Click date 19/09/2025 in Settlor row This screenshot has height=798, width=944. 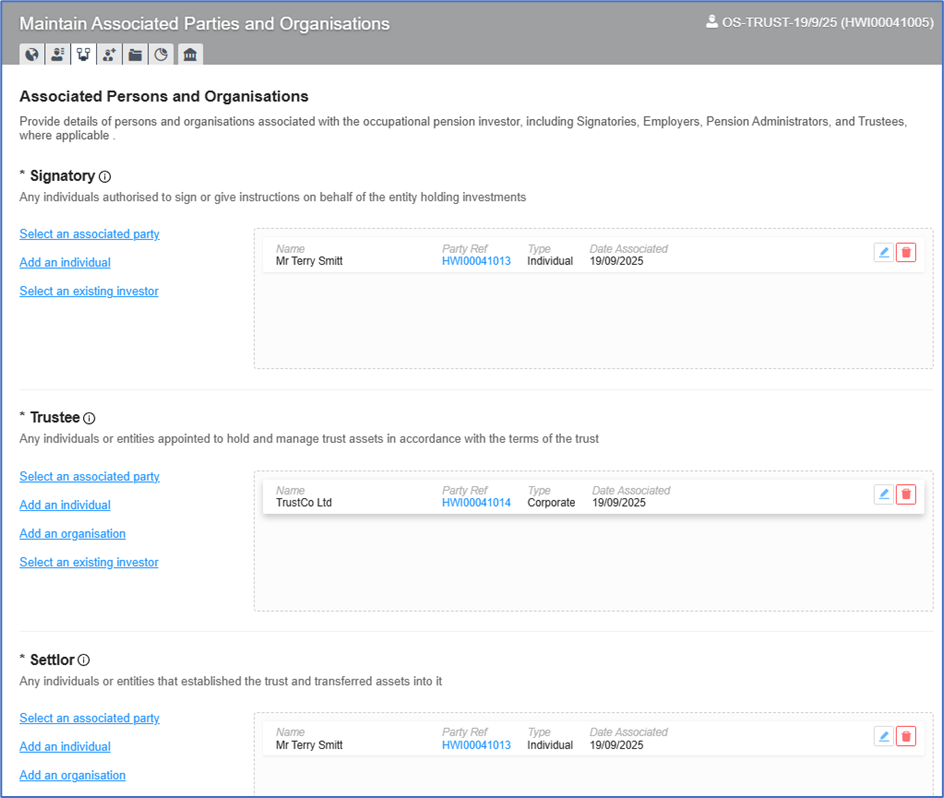pos(616,745)
